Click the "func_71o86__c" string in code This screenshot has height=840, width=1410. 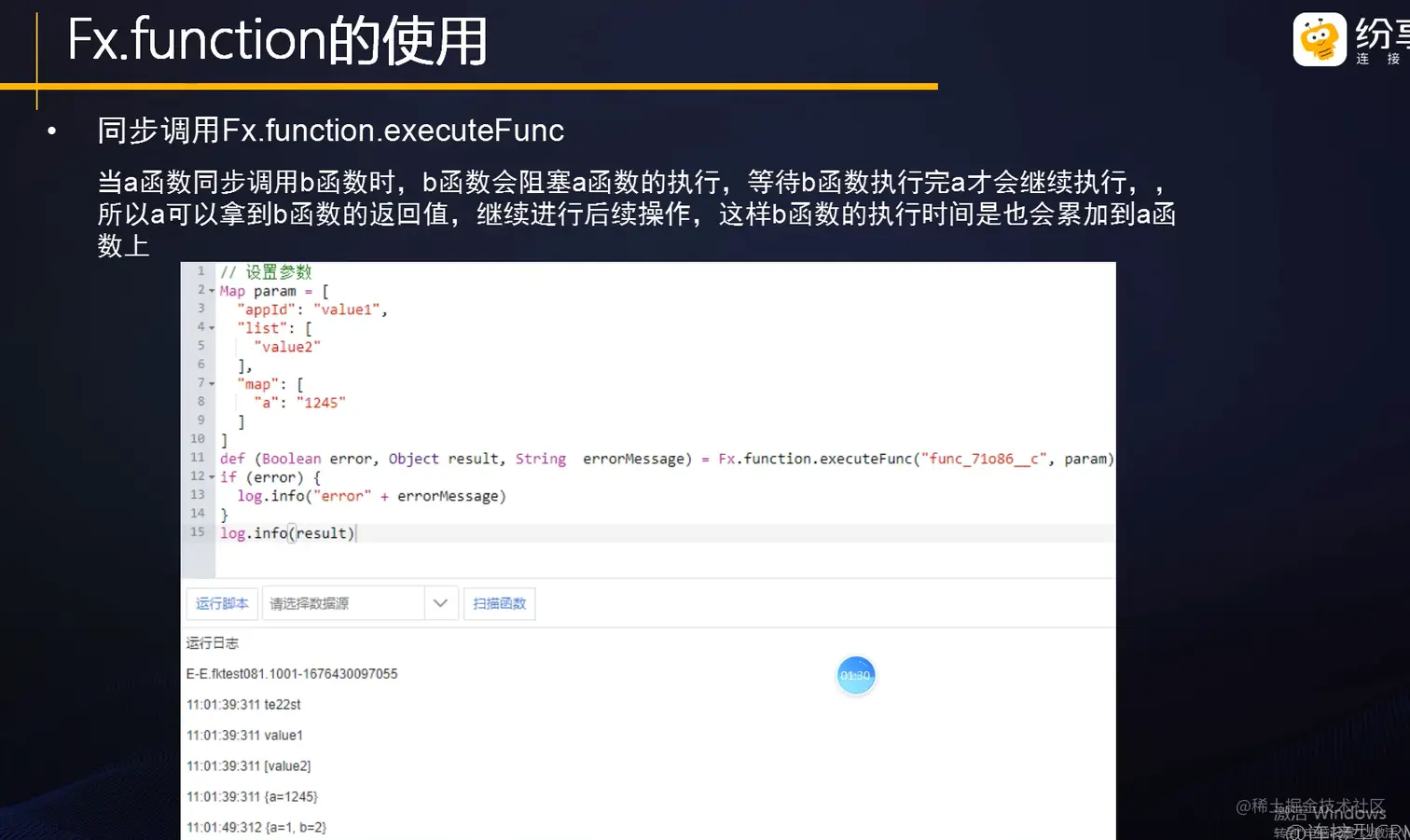[984, 459]
